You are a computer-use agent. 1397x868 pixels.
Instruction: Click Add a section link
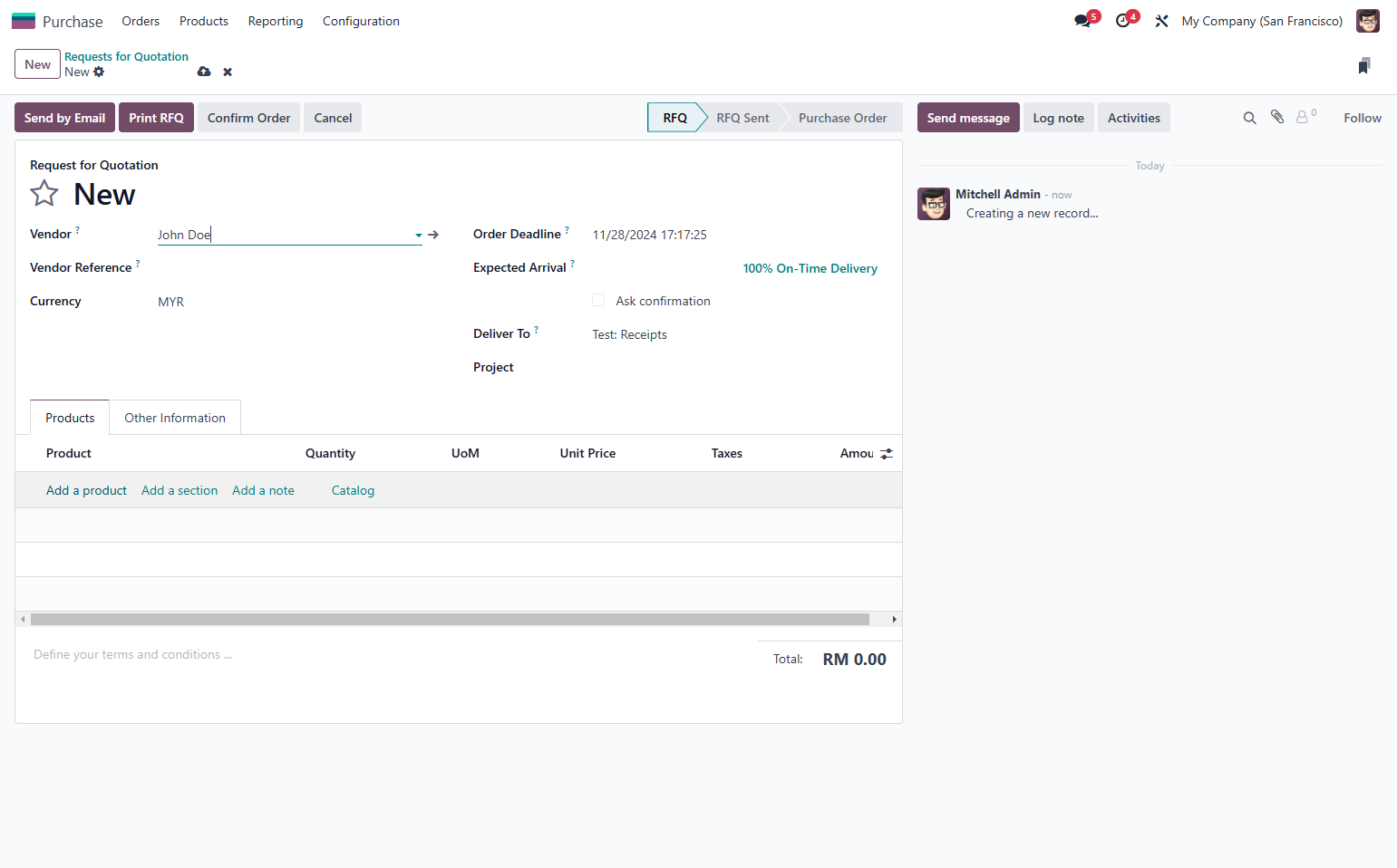(179, 490)
